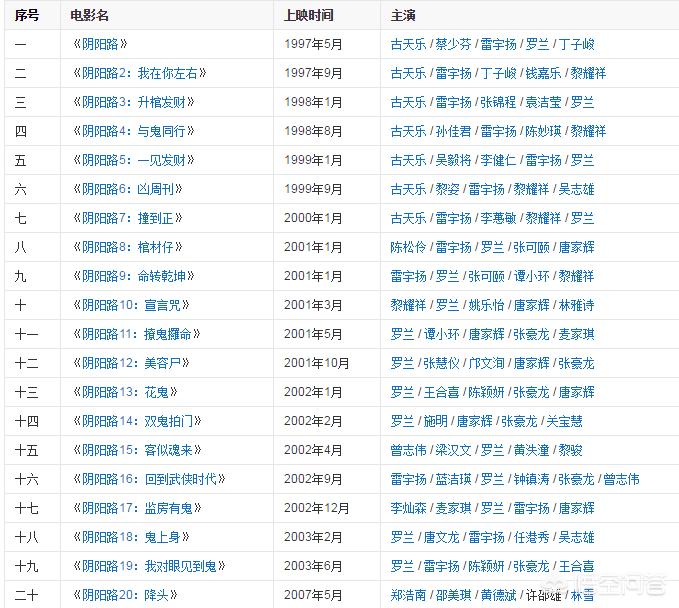Image resolution: width=679 pixels, height=608 pixels.
Task: Open 阴阳路11：撩鬼攞命 movie link
Action: pos(136,334)
